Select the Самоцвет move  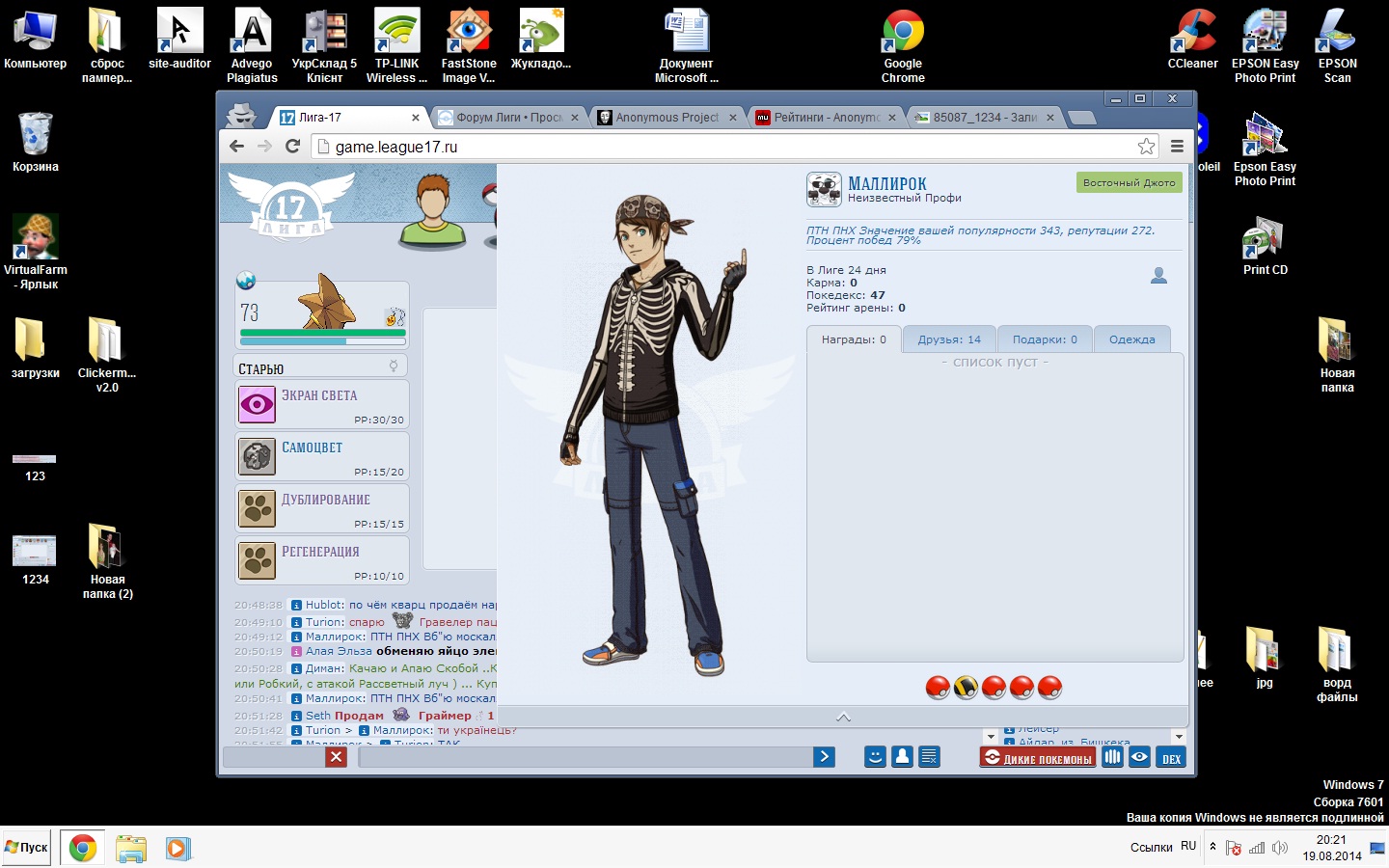coord(322,456)
